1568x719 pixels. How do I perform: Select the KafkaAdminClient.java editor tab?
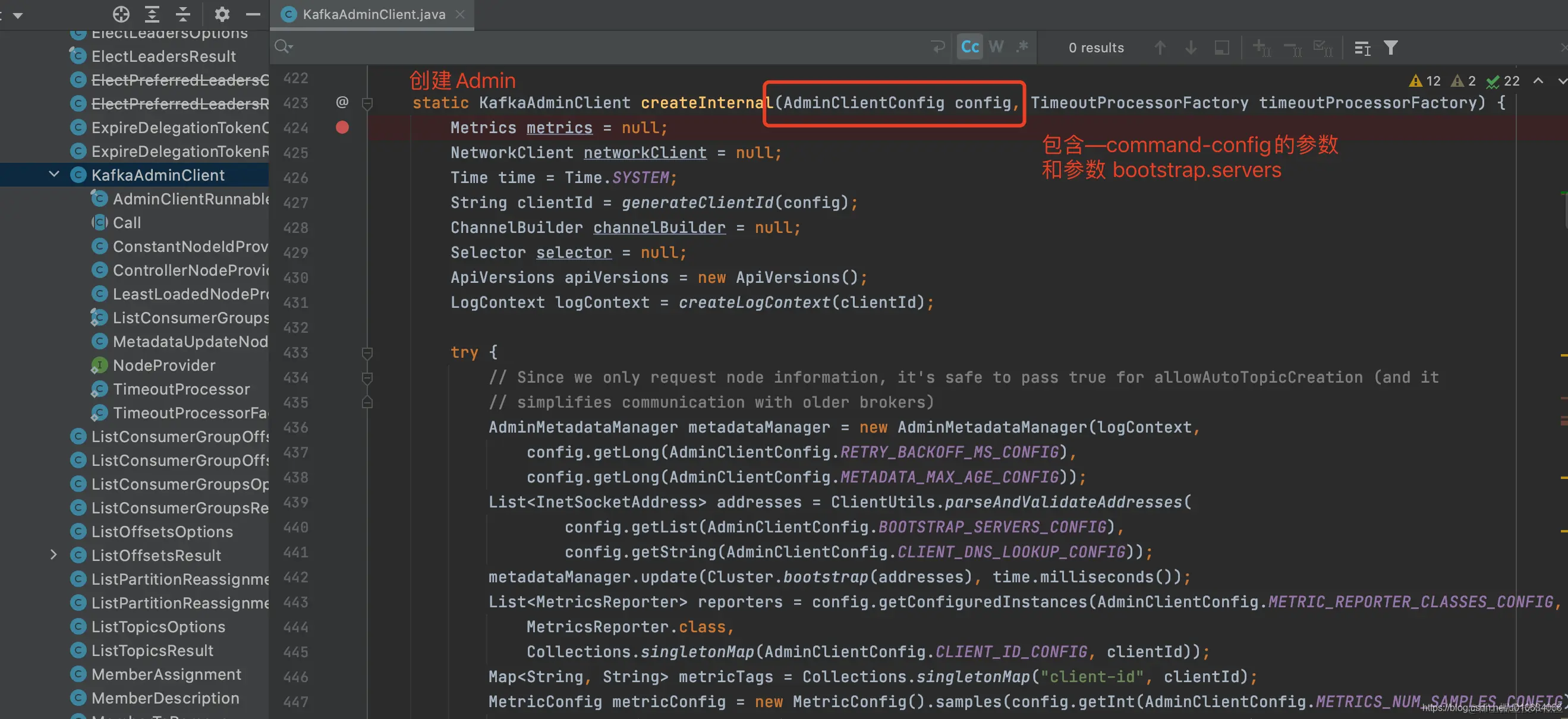[x=373, y=15]
